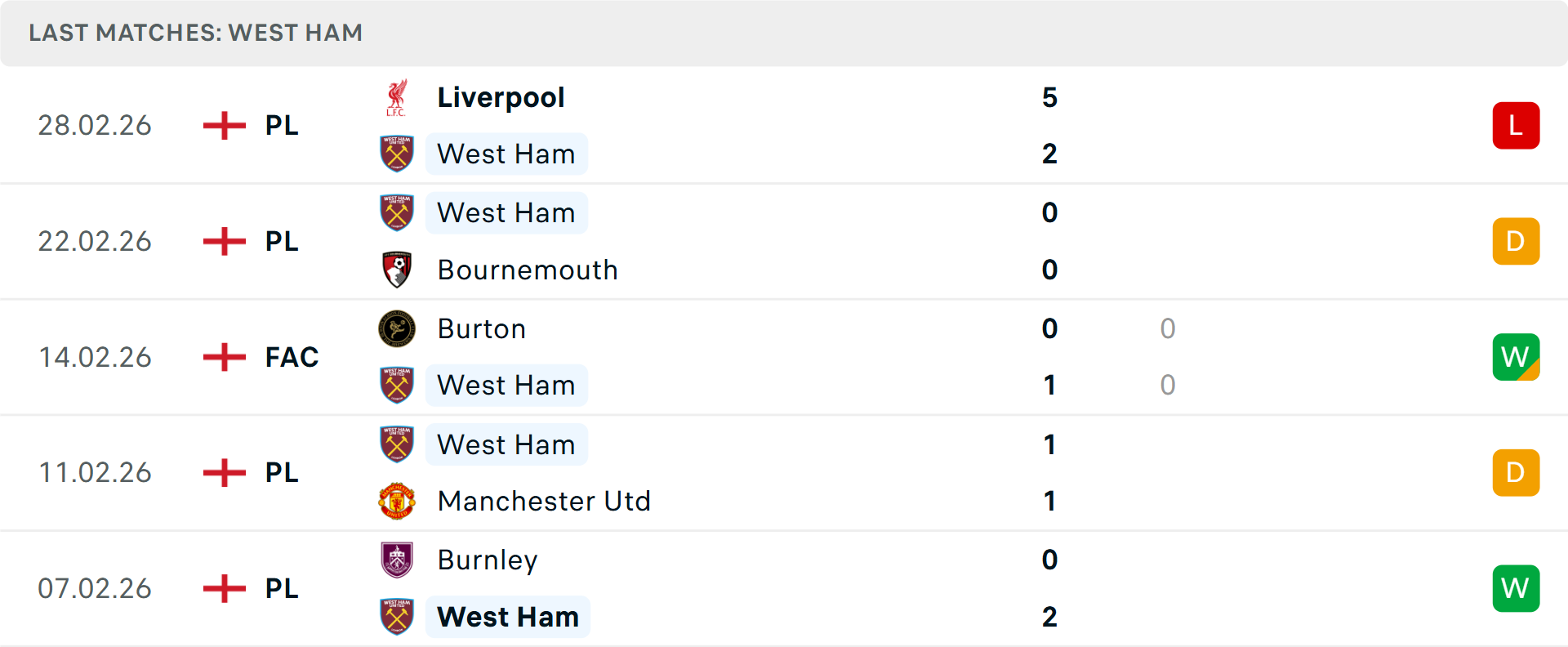Click the green W badge for the Burnley match

(x=1516, y=588)
